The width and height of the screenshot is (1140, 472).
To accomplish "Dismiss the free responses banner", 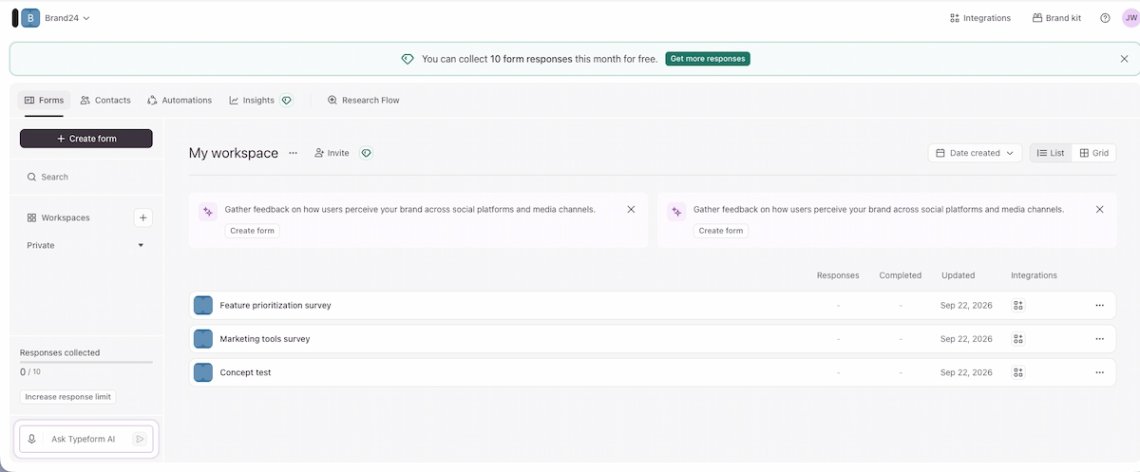I will (x=1124, y=59).
